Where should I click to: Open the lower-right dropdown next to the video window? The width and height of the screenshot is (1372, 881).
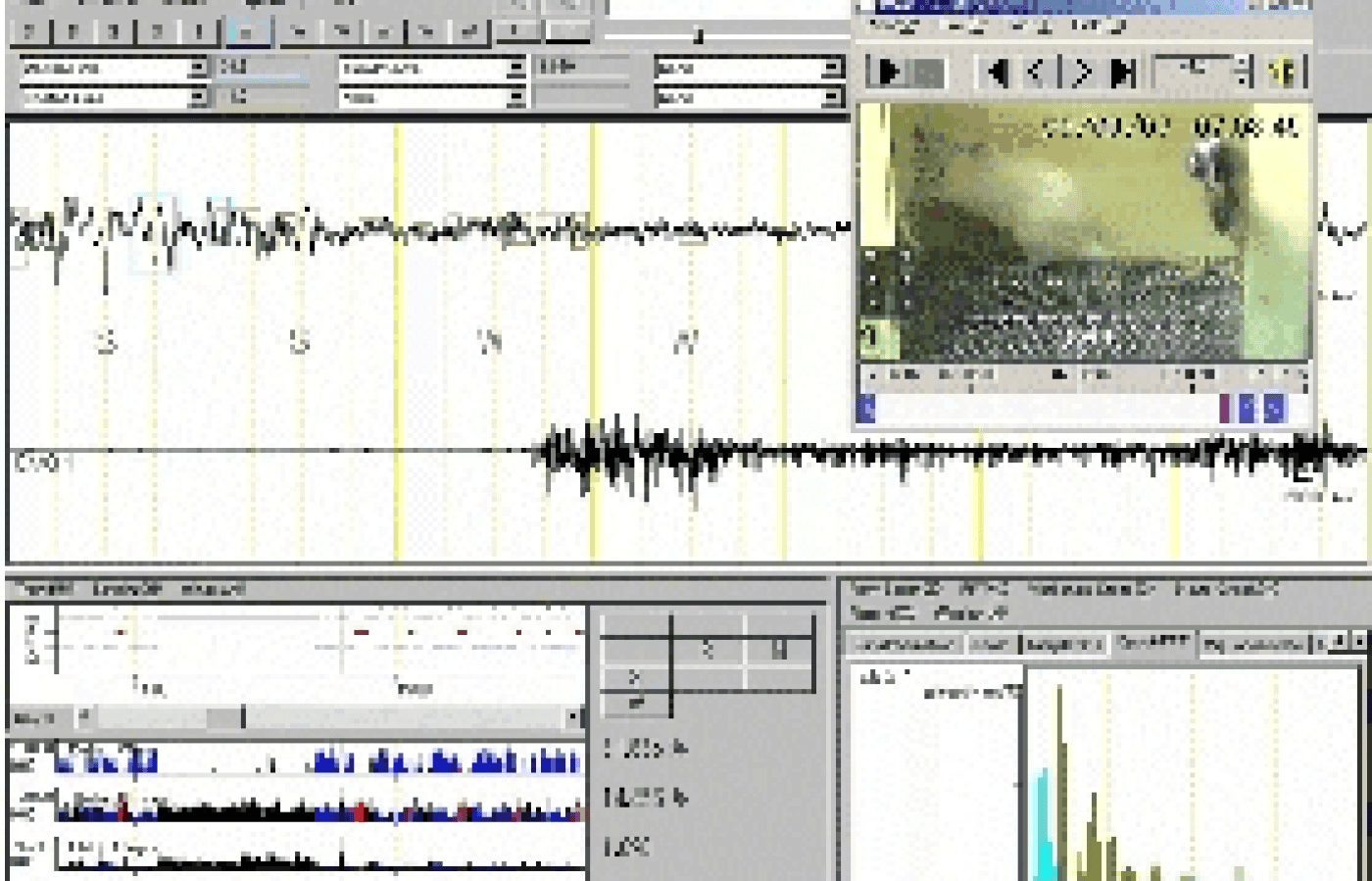point(832,98)
